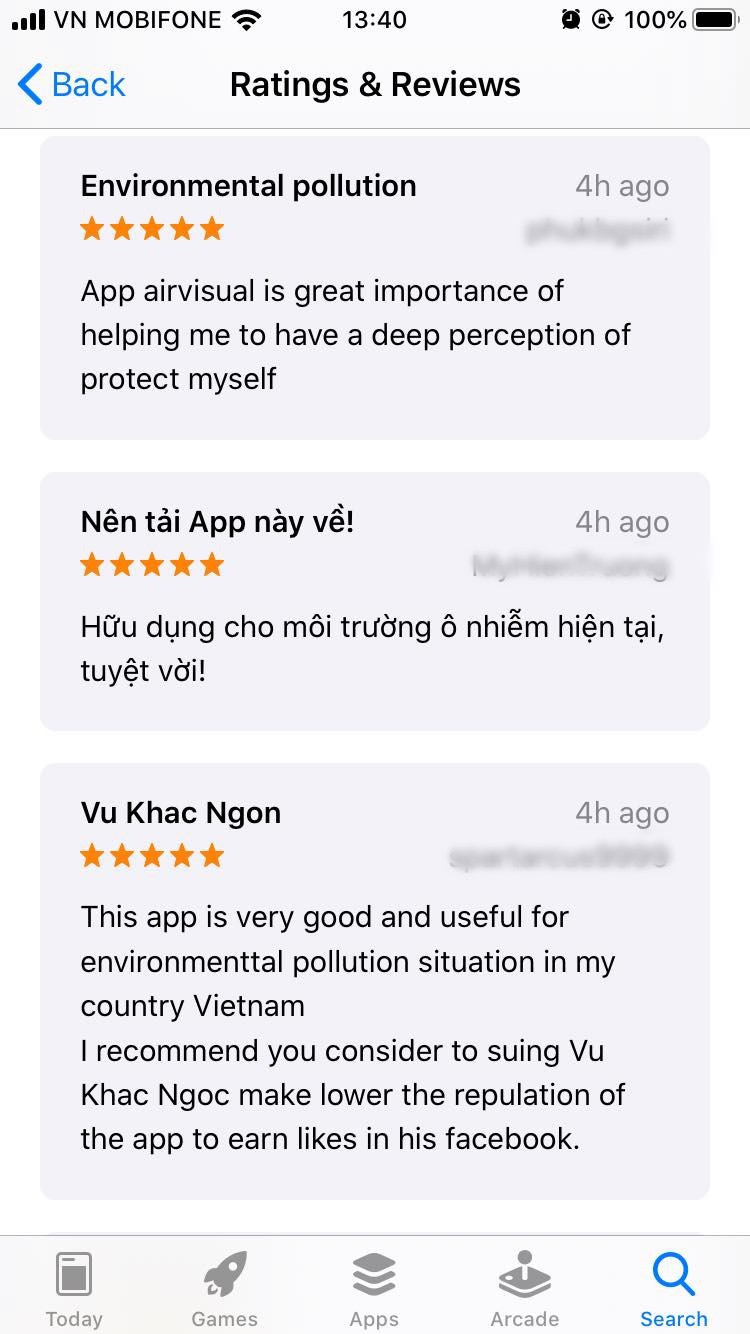Tap the signal strength bars
The image size is (750, 1334).
pyautogui.click(x=28, y=19)
